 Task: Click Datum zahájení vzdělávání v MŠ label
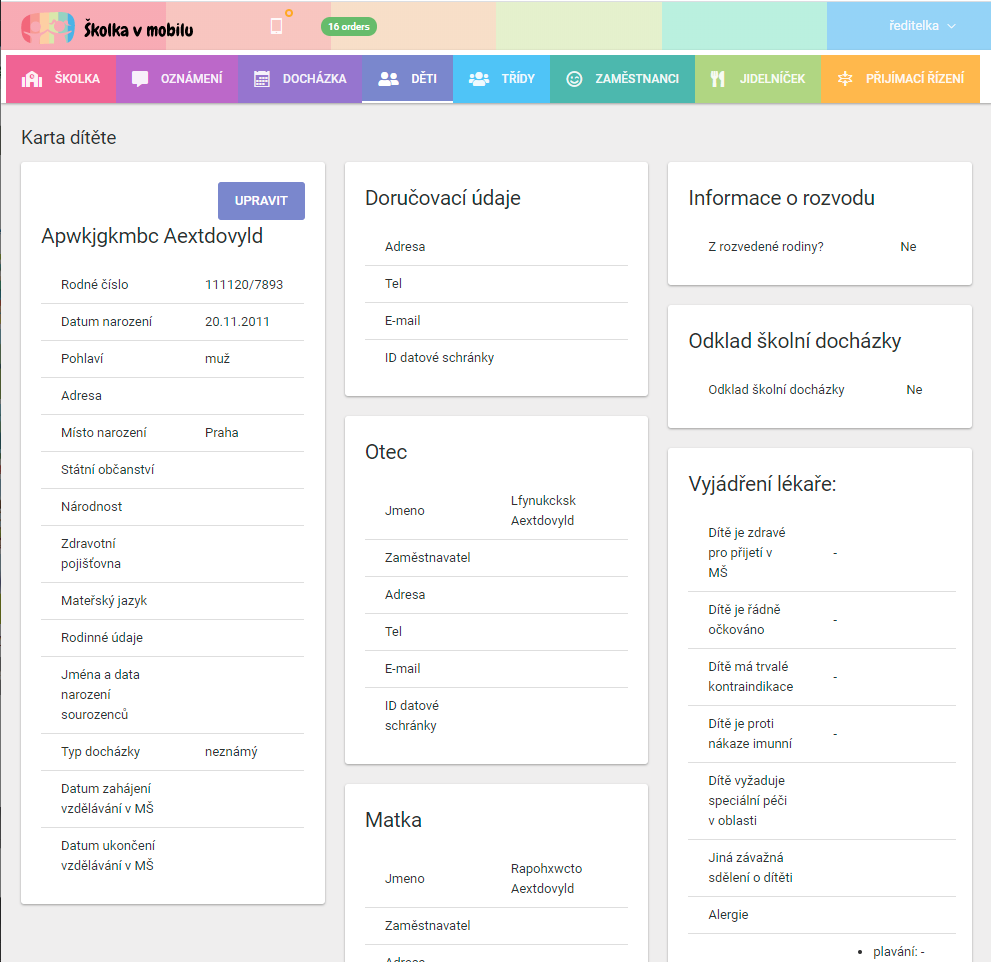pyautogui.click(x=107, y=799)
